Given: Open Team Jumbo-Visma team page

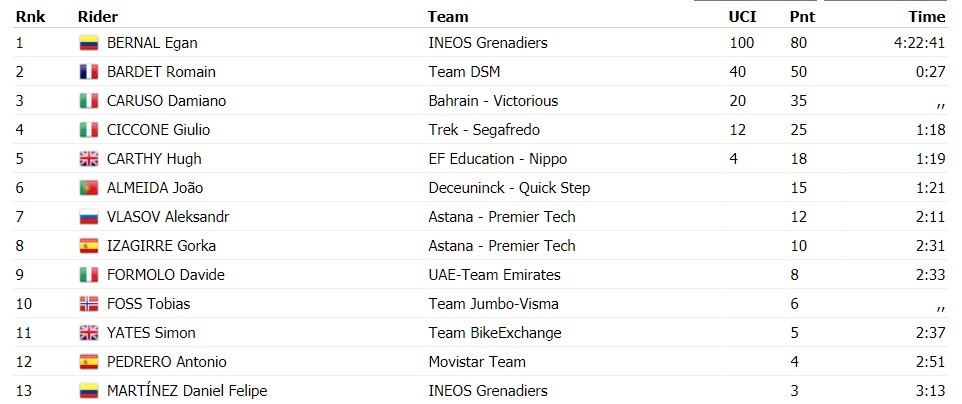Looking at the screenshot, I should (x=493, y=304).
